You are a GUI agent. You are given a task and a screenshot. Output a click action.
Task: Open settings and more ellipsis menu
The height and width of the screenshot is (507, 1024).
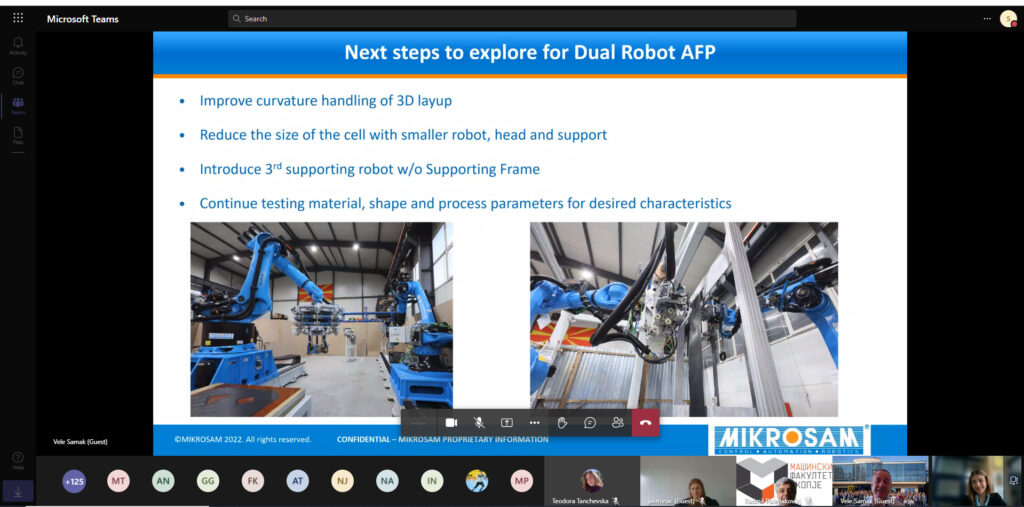(x=987, y=18)
